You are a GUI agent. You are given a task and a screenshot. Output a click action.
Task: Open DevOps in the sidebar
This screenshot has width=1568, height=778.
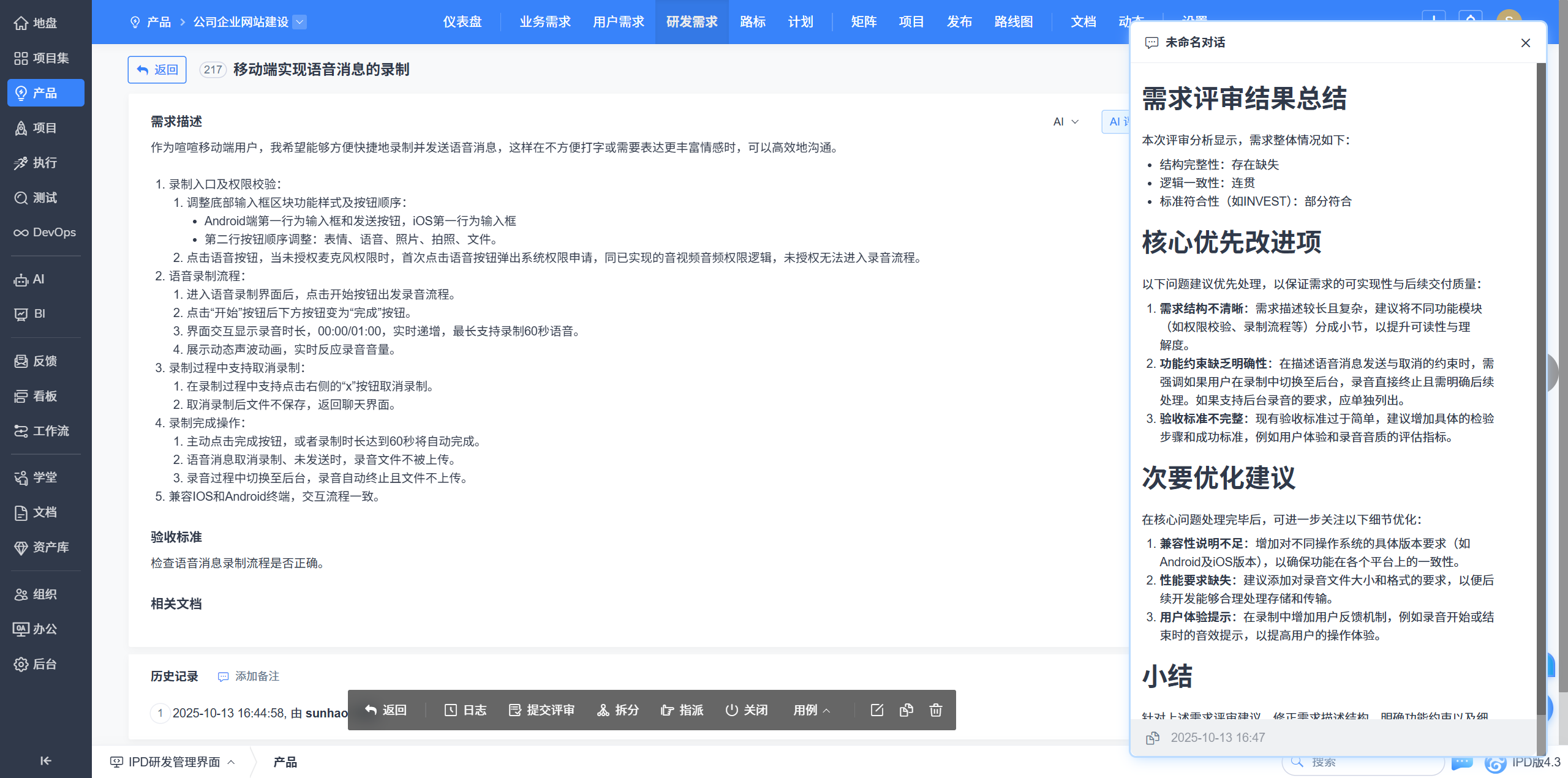[x=45, y=233]
